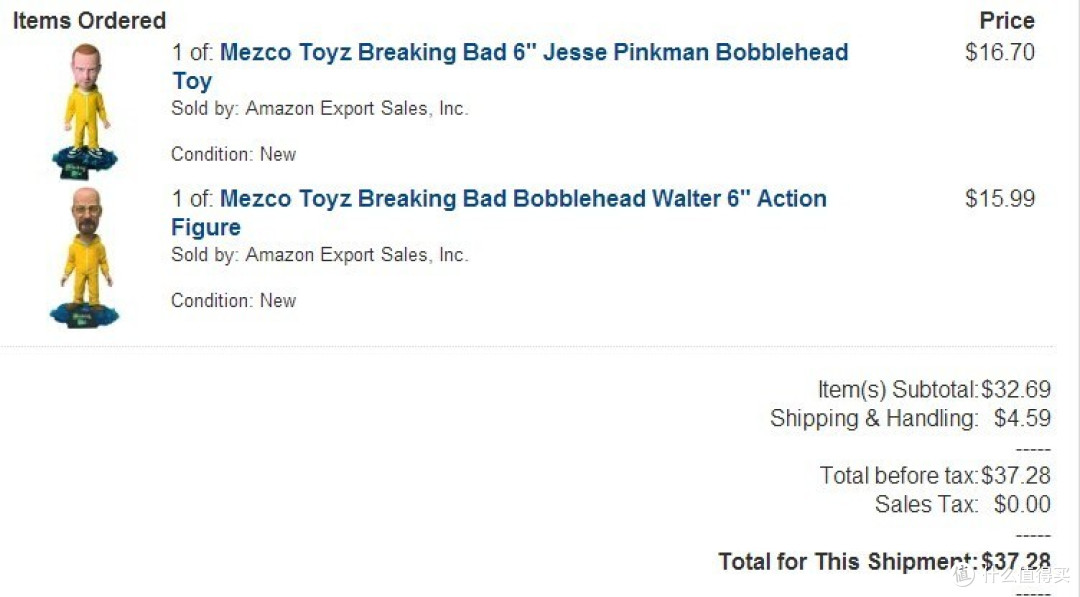Image resolution: width=1080 pixels, height=597 pixels.
Task: Open the Jesse Pinkman Bobblehead Toy link
Action: coord(510,66)
